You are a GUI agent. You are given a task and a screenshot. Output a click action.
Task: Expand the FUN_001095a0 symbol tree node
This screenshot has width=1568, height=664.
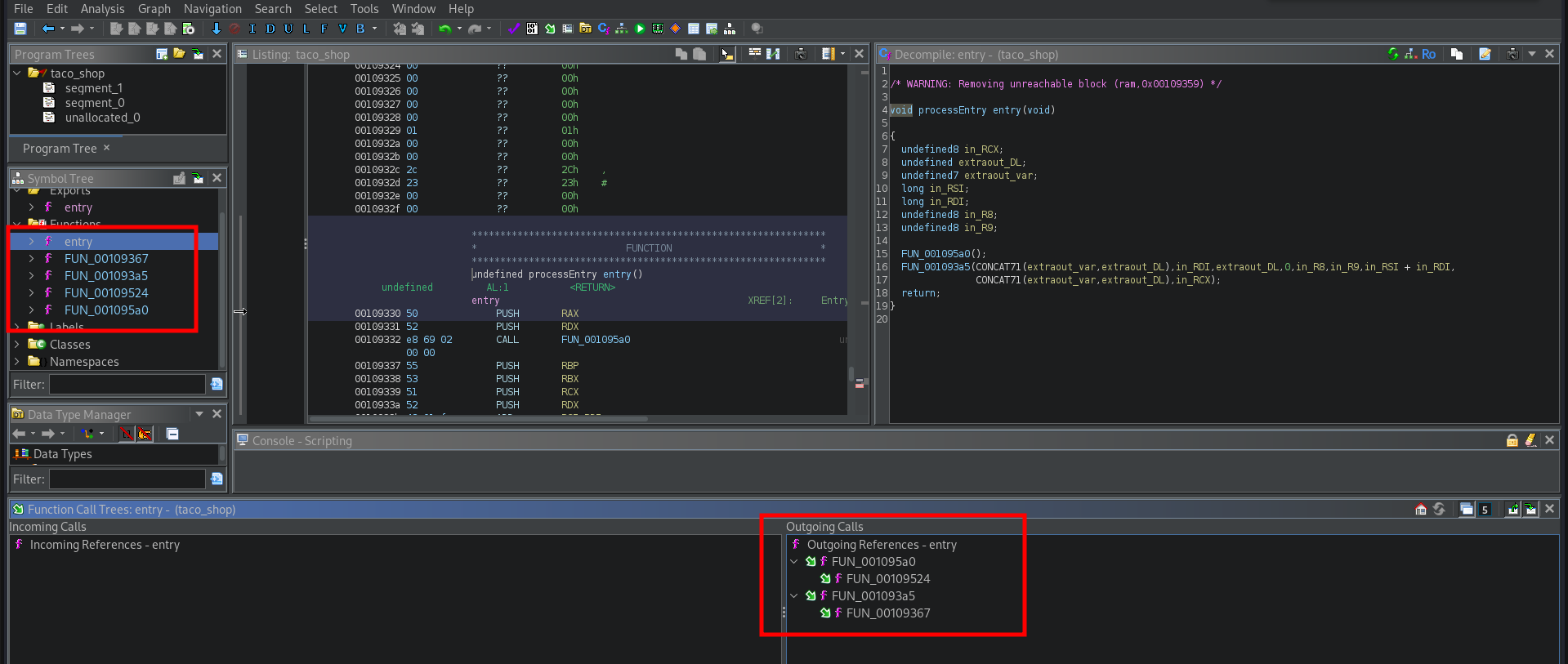pos(31,310)
